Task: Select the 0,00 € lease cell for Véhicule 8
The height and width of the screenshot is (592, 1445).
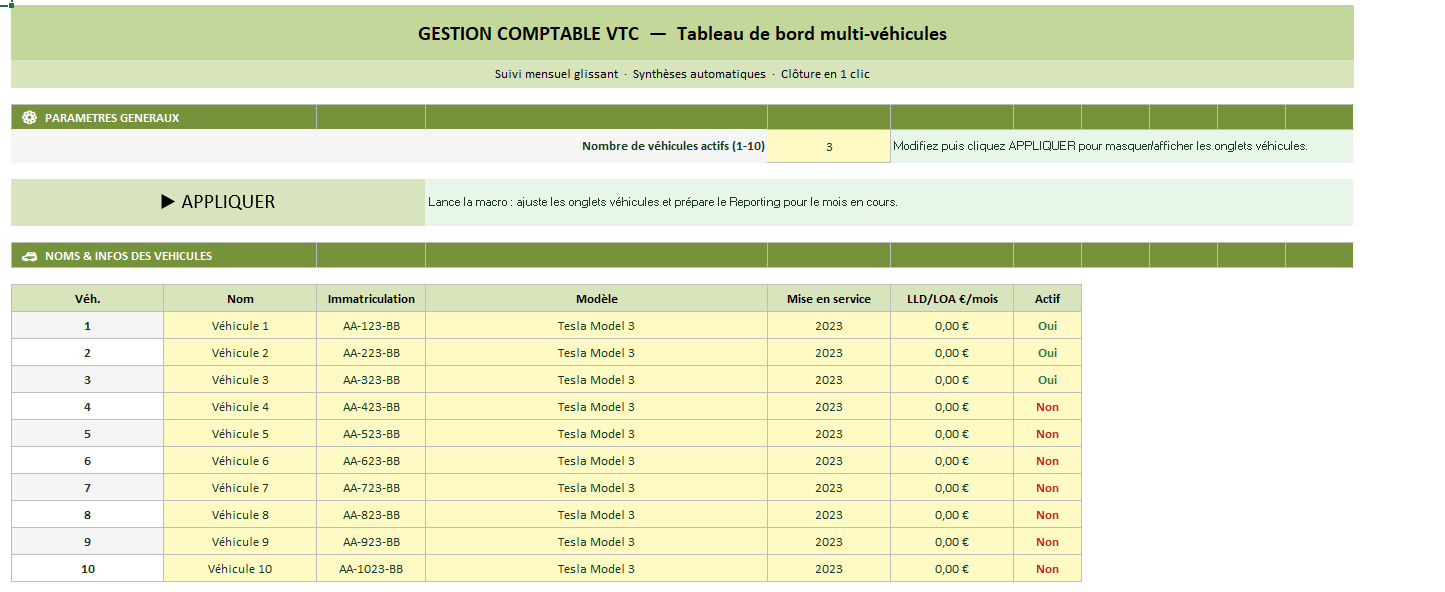Action: pos(952,515)
